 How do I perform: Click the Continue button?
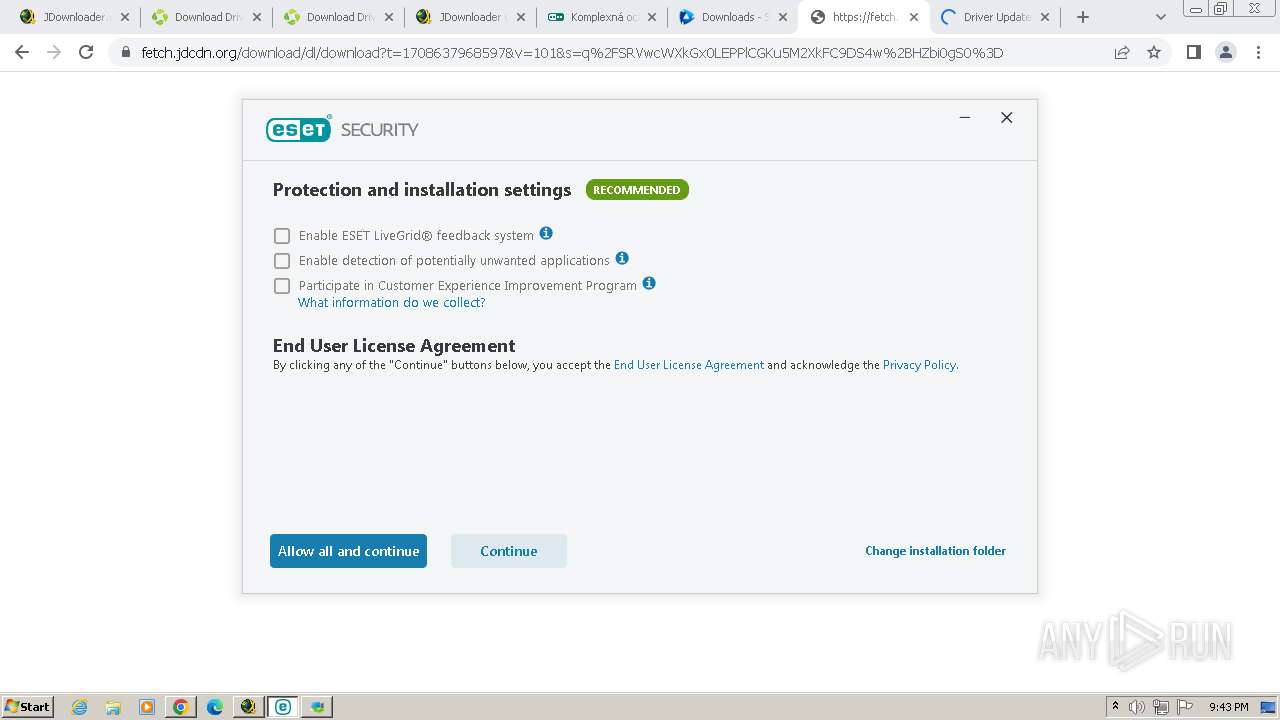509,551
